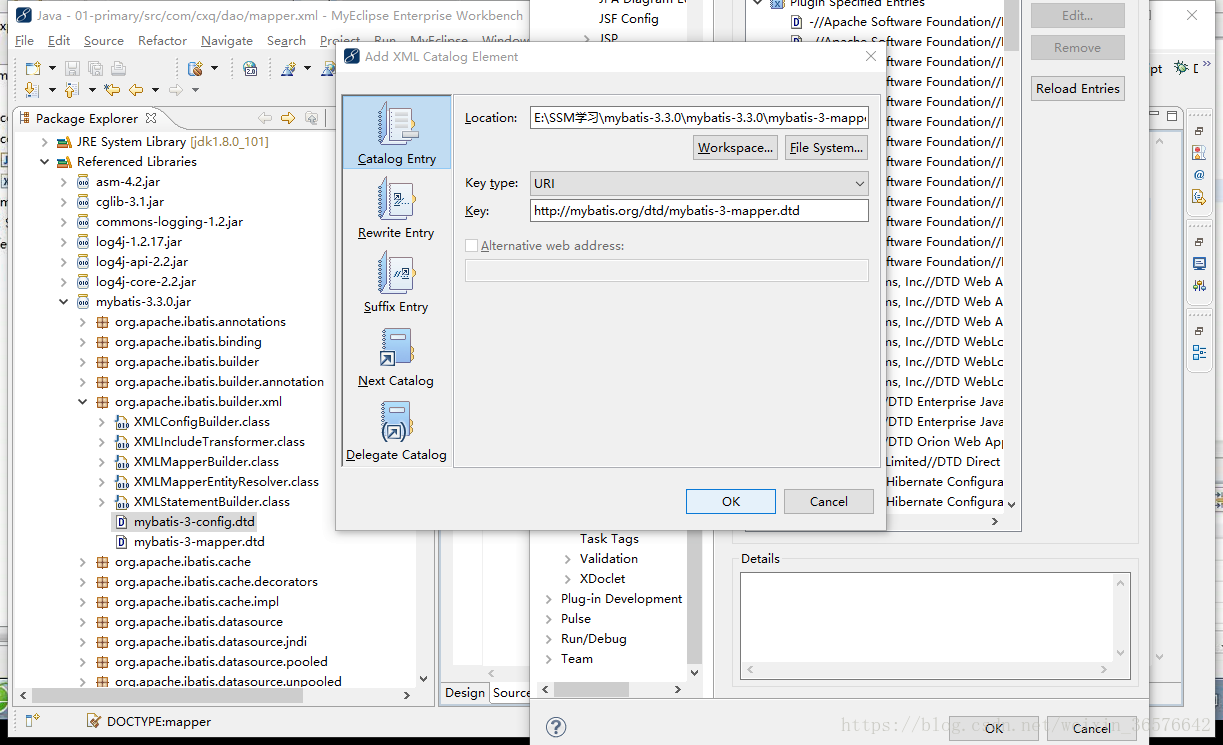Click the 2.0 web browser toolbar icon
The height and width of the screenshot is (745, 1223).
click(250, 68)
